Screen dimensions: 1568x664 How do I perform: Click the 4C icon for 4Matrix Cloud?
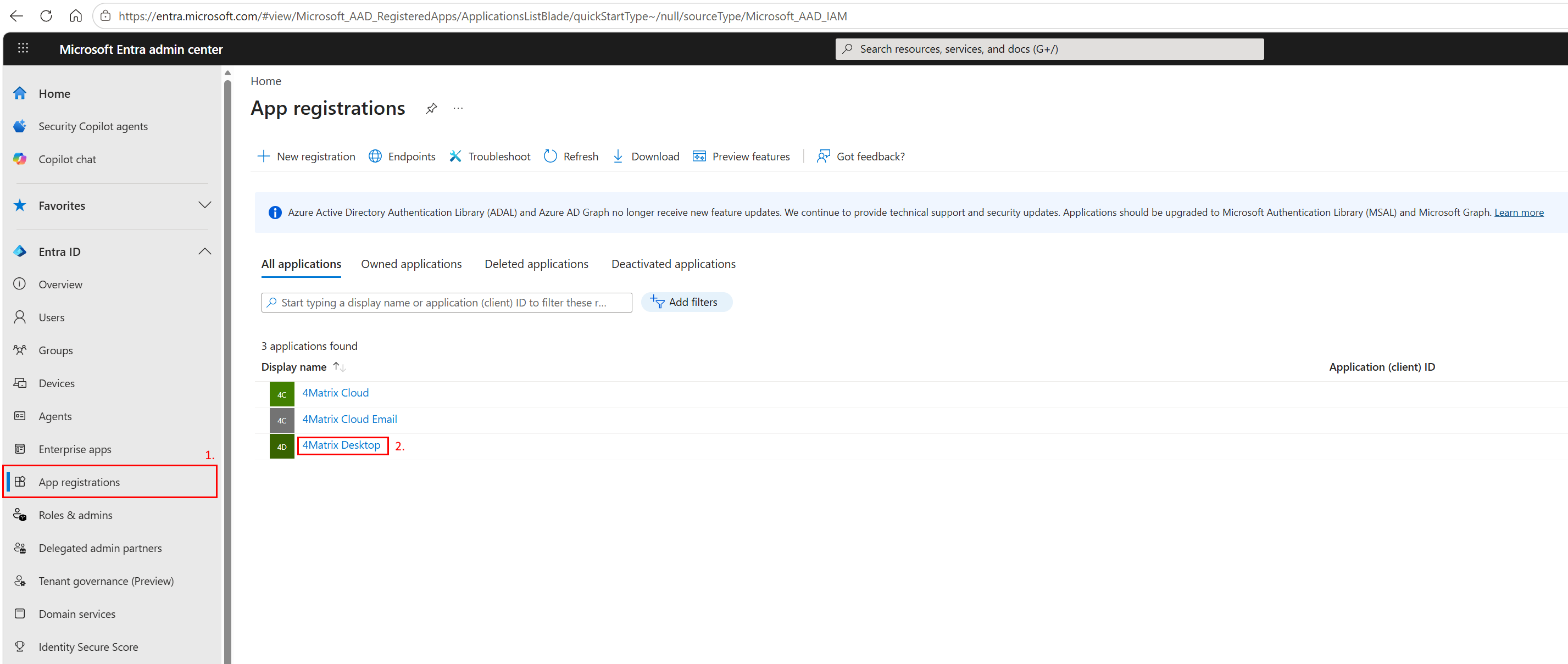(282, 394)
